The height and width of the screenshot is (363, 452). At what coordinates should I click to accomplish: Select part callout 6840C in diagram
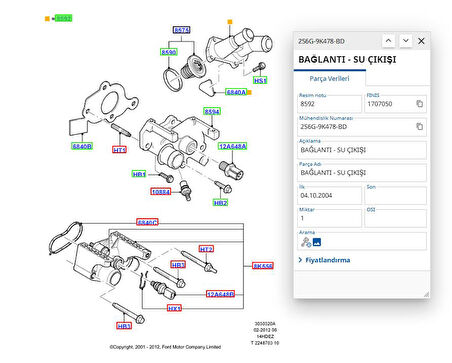147,222
